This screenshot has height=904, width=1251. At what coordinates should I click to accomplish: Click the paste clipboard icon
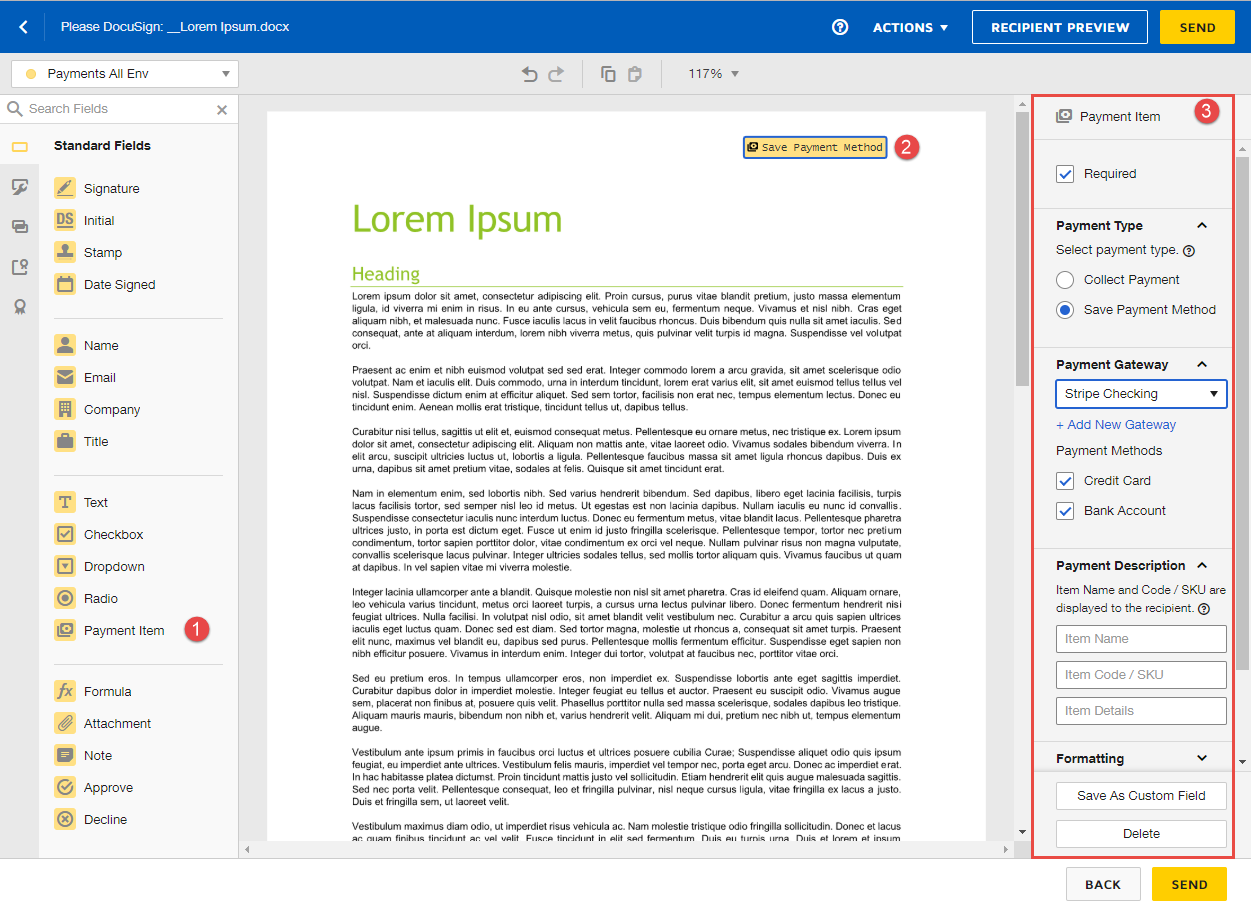(x=634, y=74)
